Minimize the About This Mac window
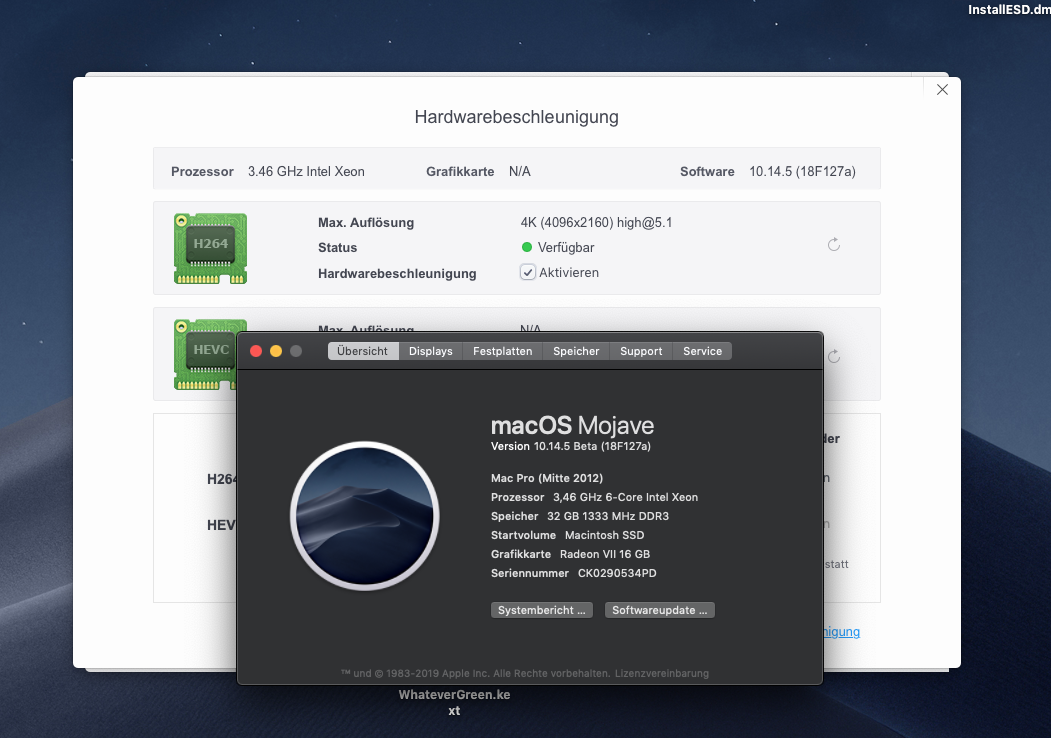The image size is (1051, 738). coord(276,351)
